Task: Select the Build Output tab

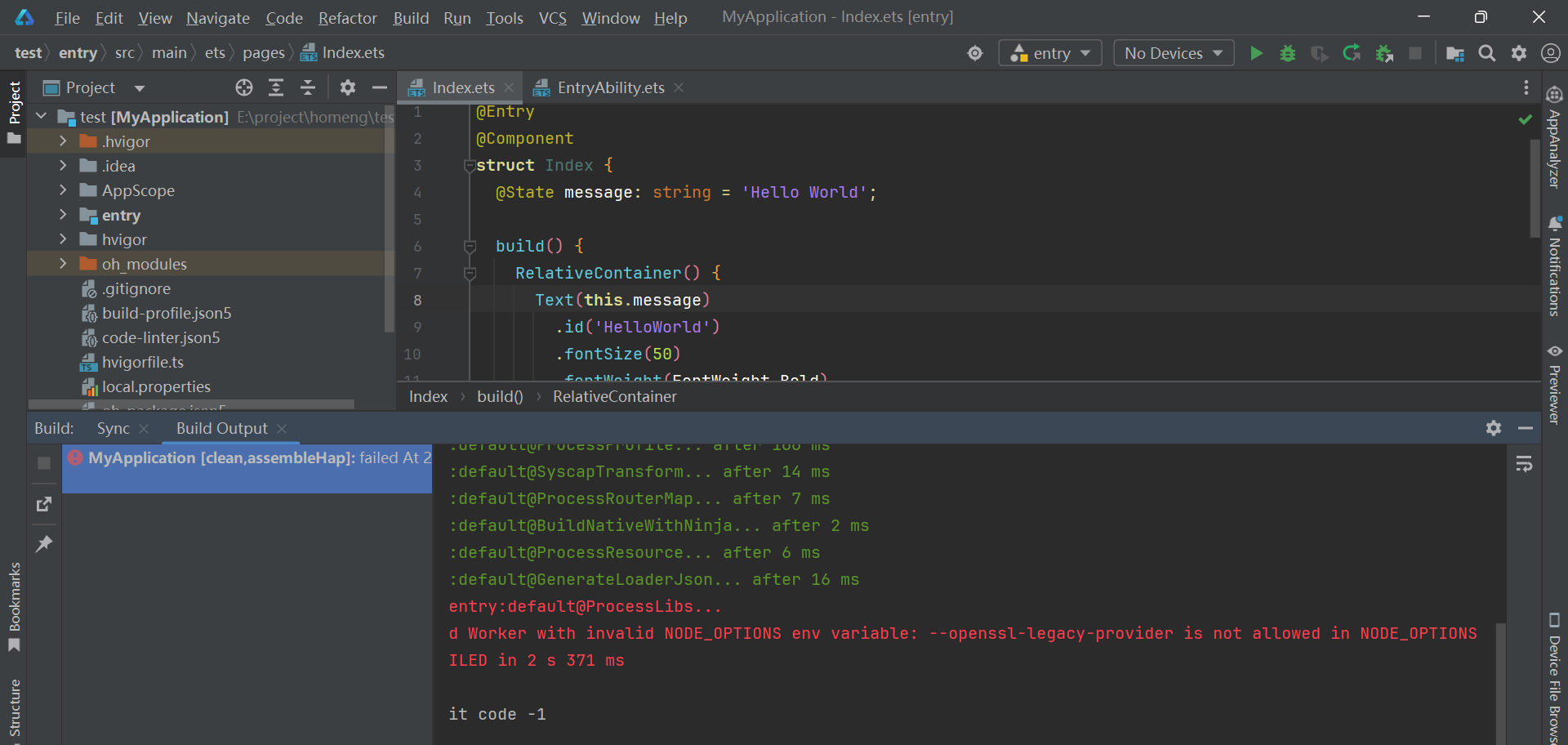Action: pyautogui.click(x=221, y=428)
